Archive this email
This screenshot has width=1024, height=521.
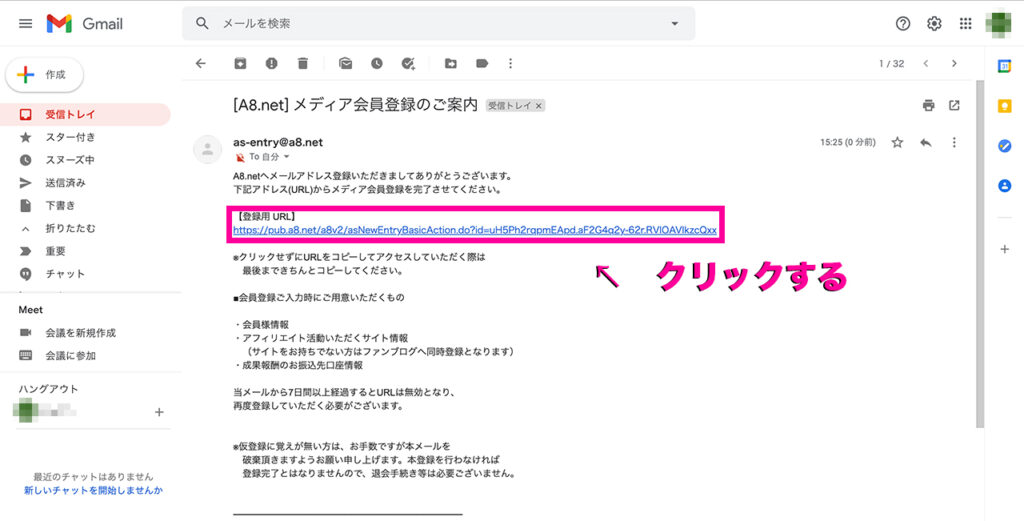coord(240,63)
